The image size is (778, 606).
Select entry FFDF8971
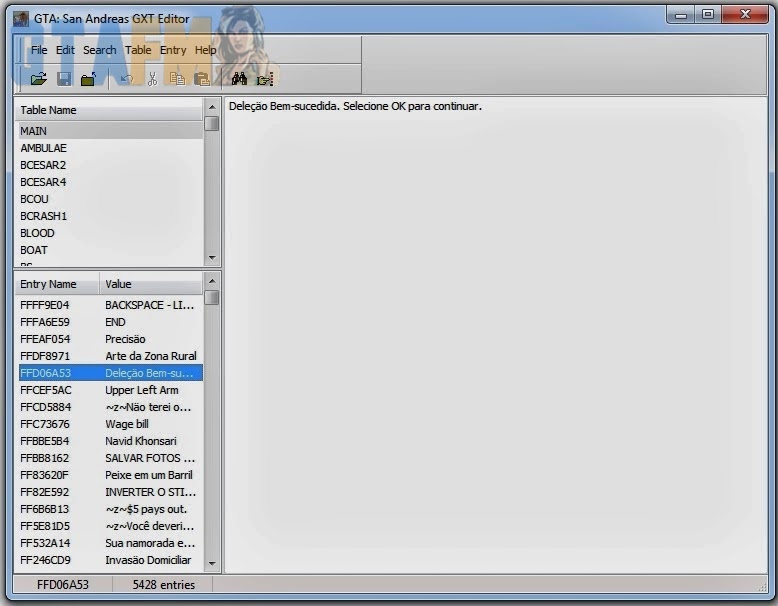pyautogui.click(x=110, y=356)
